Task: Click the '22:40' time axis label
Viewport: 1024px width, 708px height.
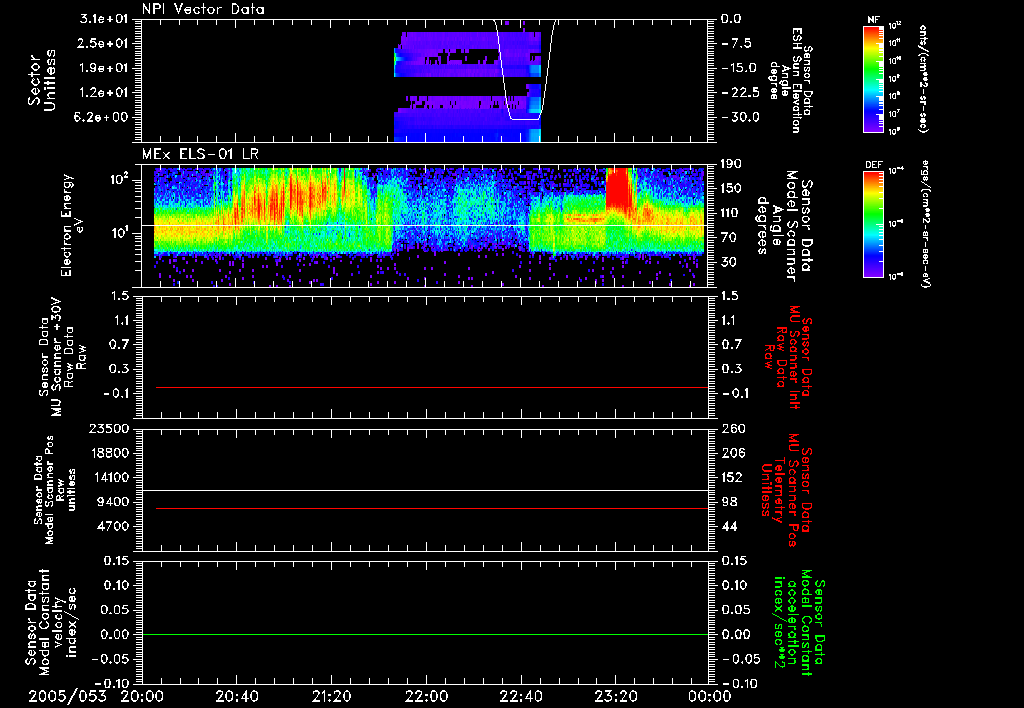Action: point(520,697)
